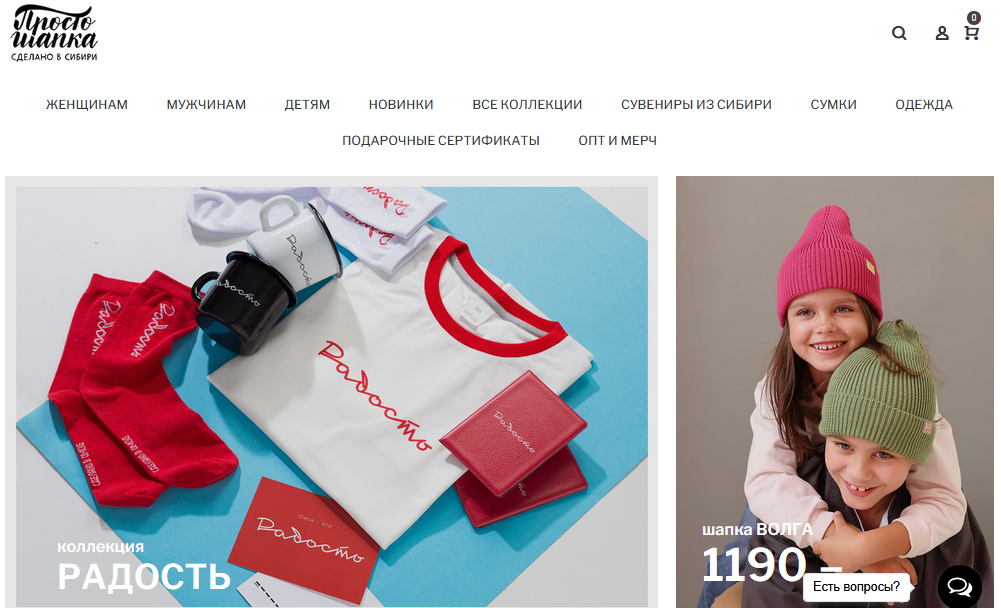Viewport: 1001px width, 608px height.
Task: Open the Мужчинам menu
Action: click(206, 105)
